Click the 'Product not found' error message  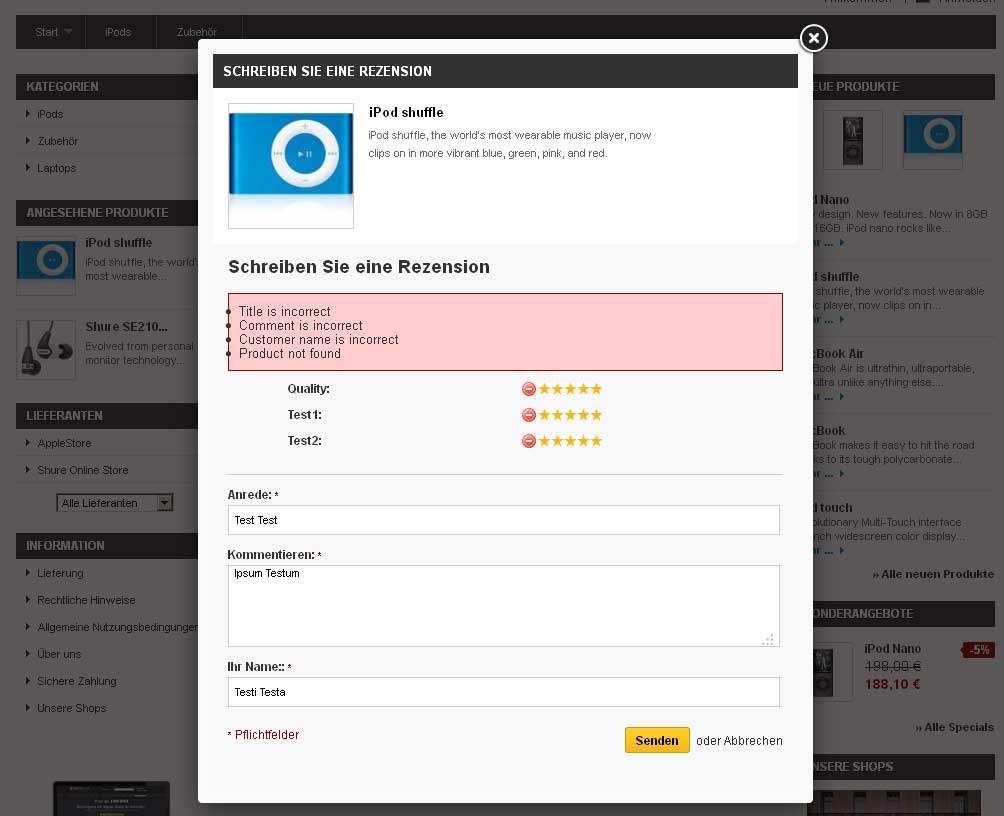(x=290, y=354)
